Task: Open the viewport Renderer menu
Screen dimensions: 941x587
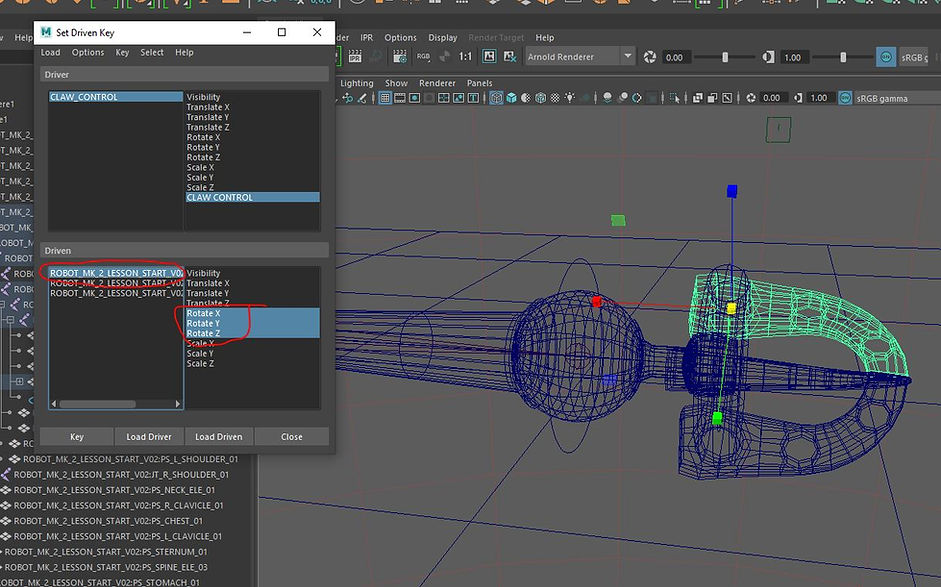Action: (x=437, y=83)
